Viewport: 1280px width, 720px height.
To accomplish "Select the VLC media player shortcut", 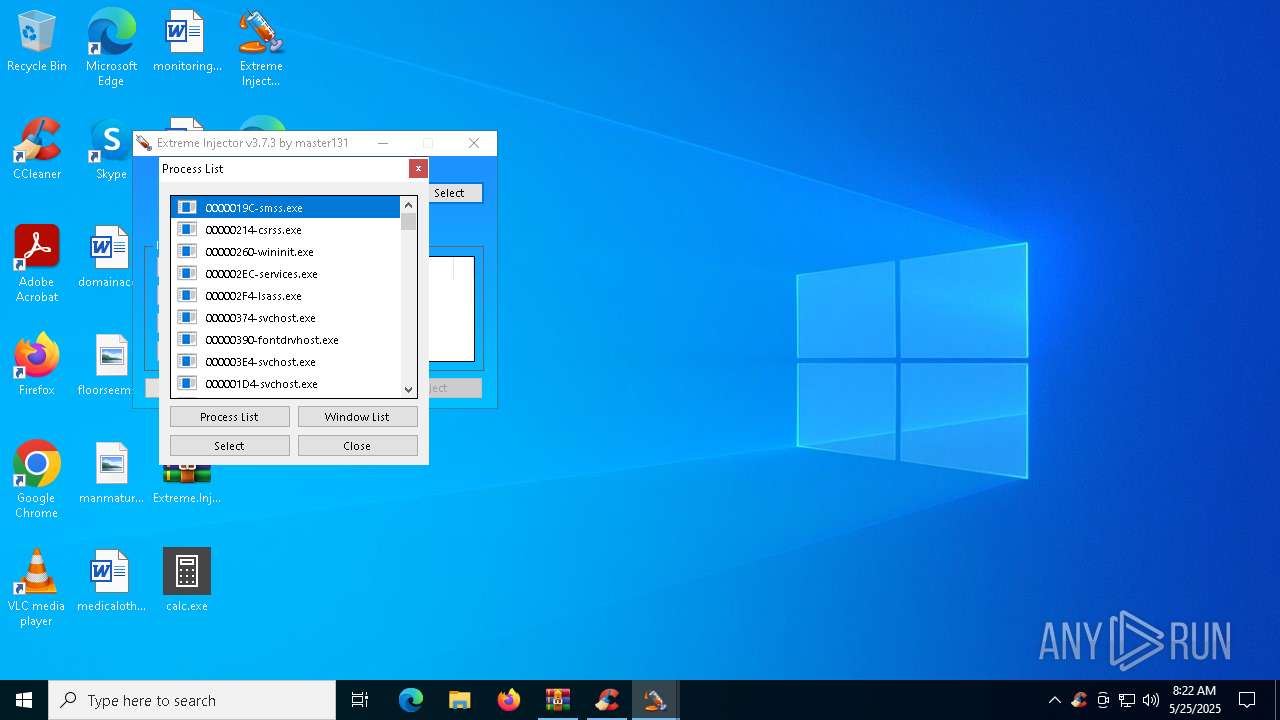I will (x=37, y=587).
